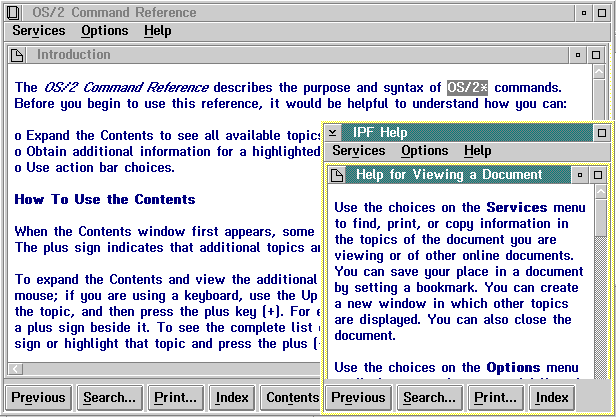The height and width of the screenshot is (417, 616).
Task: Maximize the IPF Help window
Action: pyautogui.click(x=601, y=133)
